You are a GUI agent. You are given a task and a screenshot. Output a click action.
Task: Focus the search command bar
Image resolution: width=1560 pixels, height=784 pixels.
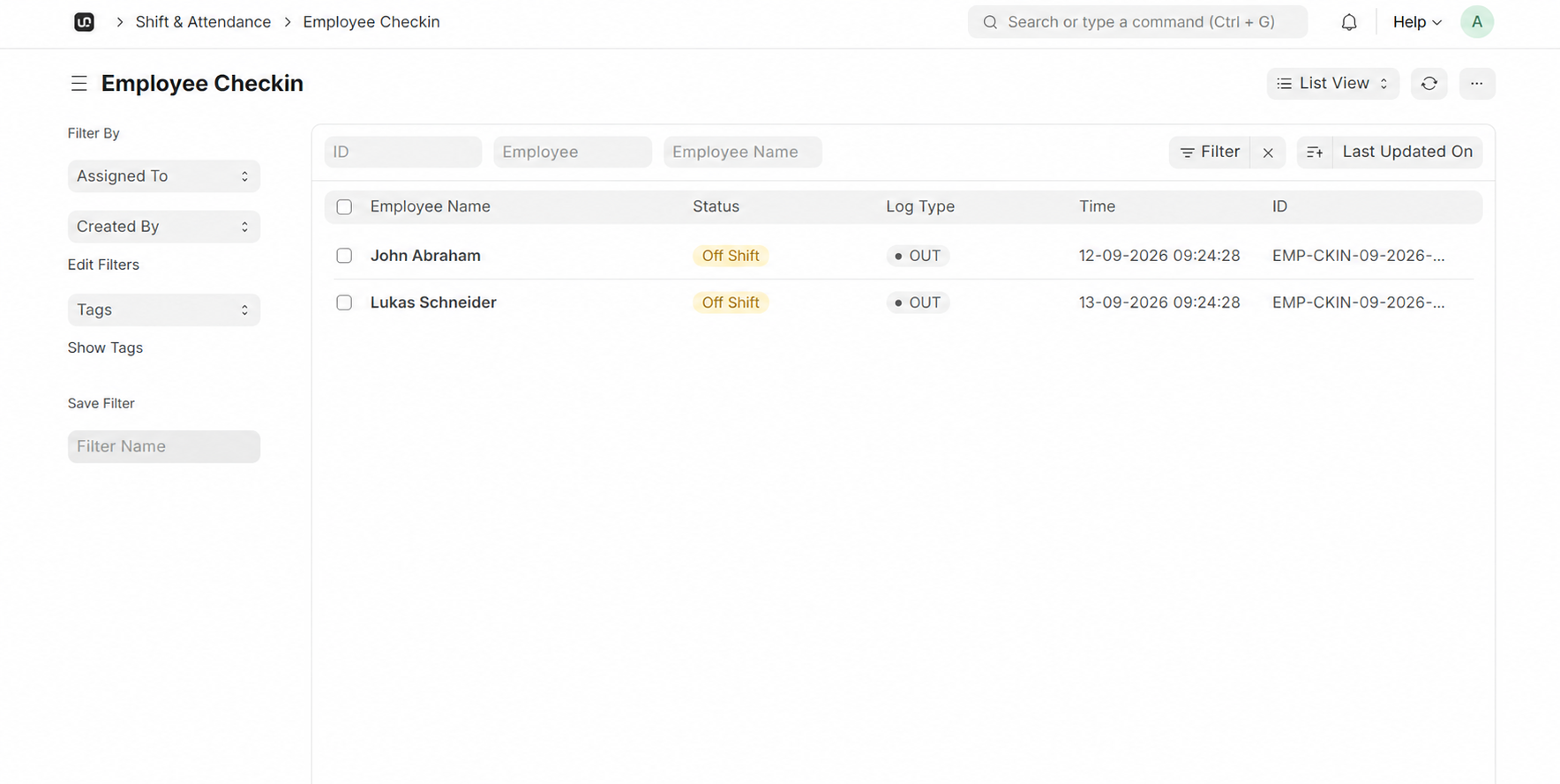point(1137,22)
